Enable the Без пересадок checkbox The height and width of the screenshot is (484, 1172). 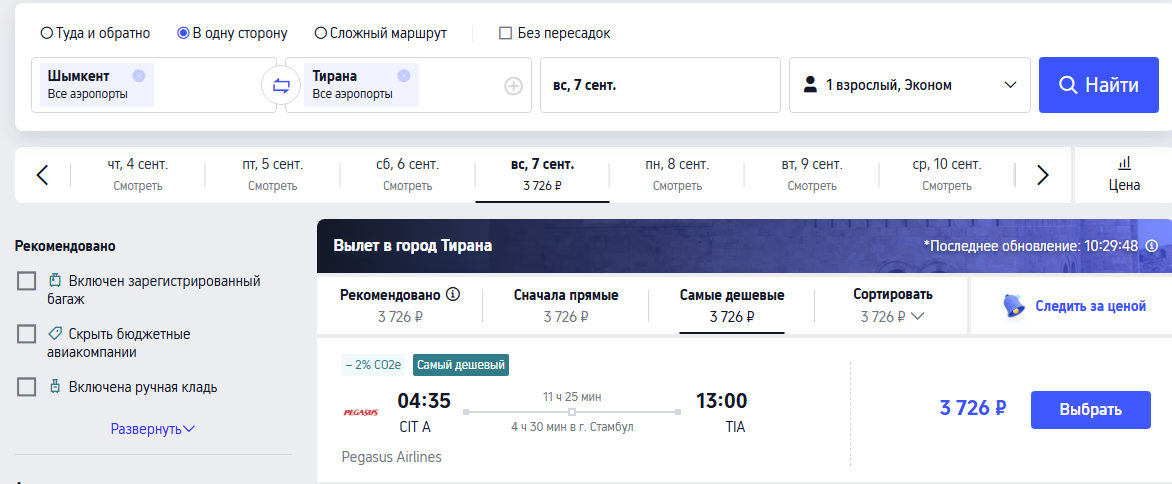pos(505,33)
